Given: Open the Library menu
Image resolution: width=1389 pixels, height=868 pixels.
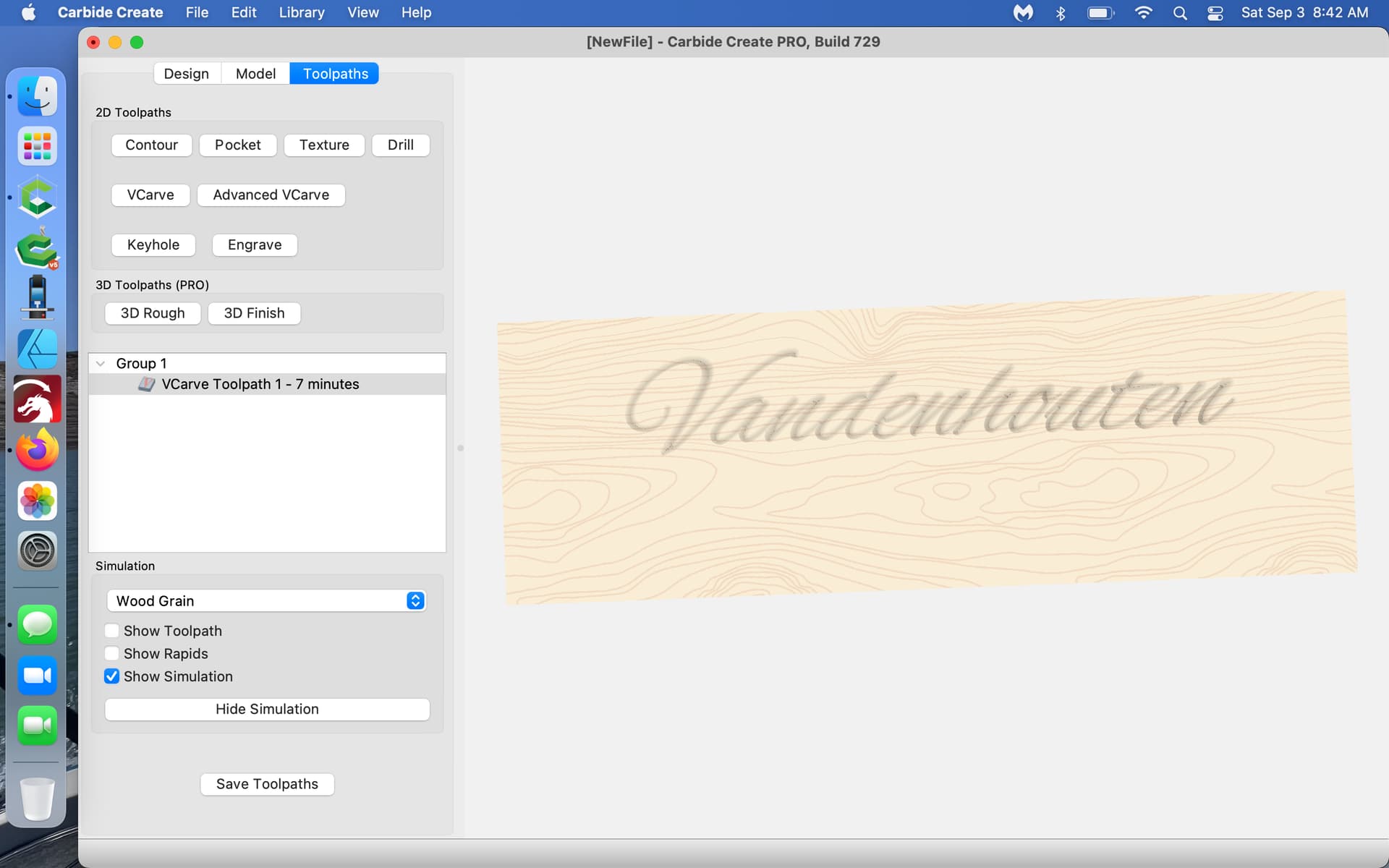Looking at the screenshot, I should pyautogui.click(x=302, y=12).
